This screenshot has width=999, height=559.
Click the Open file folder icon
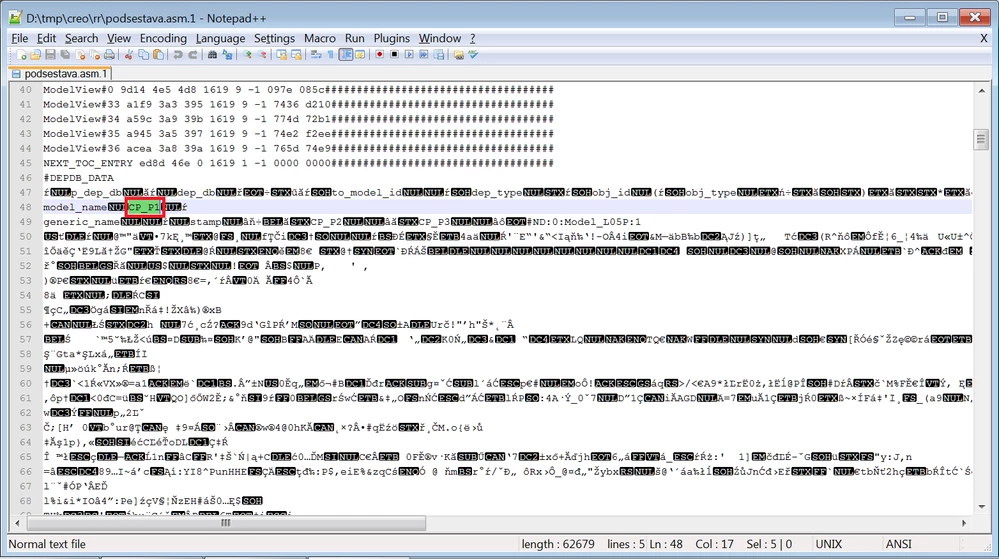[36, 55]
